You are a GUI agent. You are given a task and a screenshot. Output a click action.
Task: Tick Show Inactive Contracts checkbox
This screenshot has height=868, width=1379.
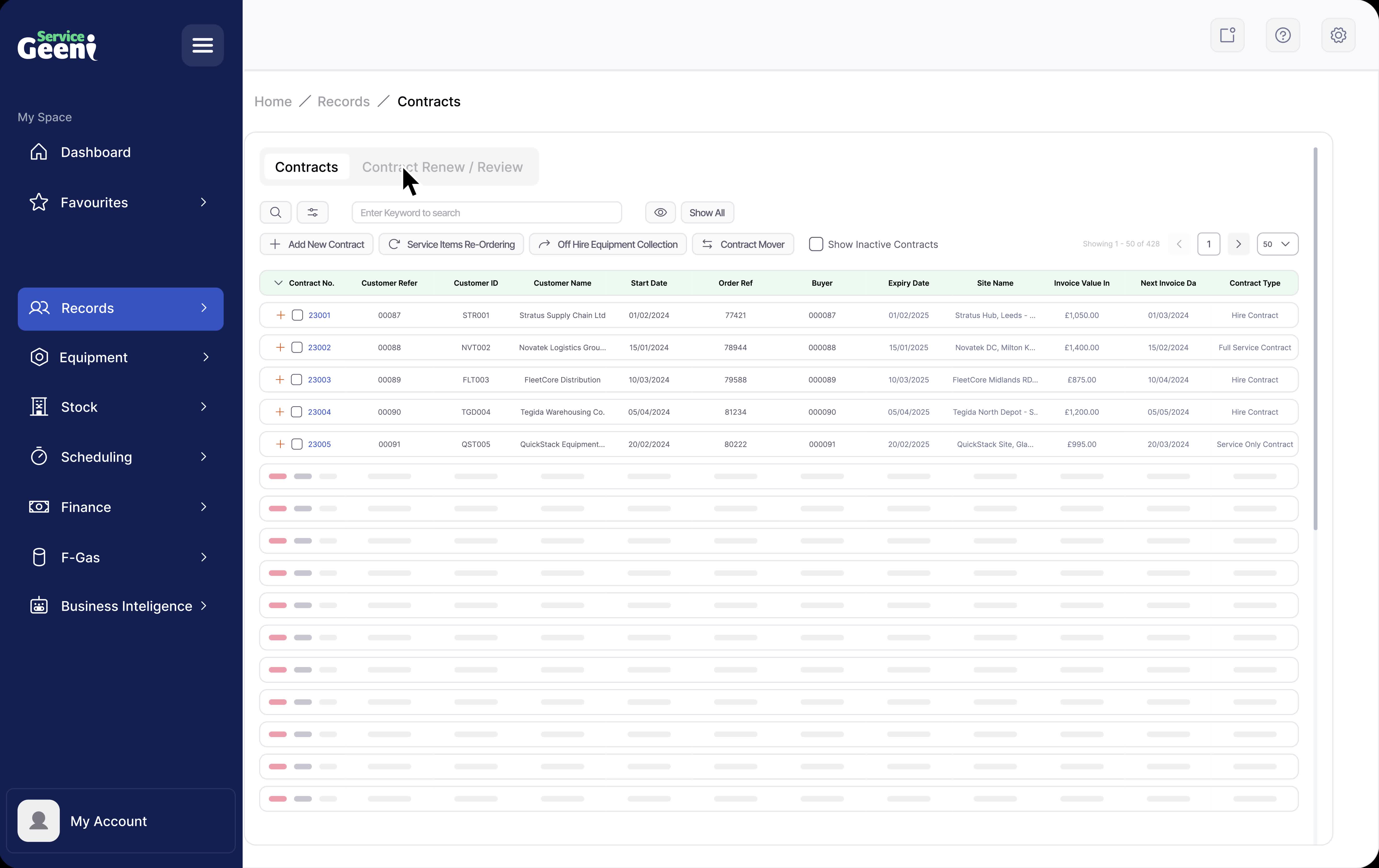tap(816, 244)
